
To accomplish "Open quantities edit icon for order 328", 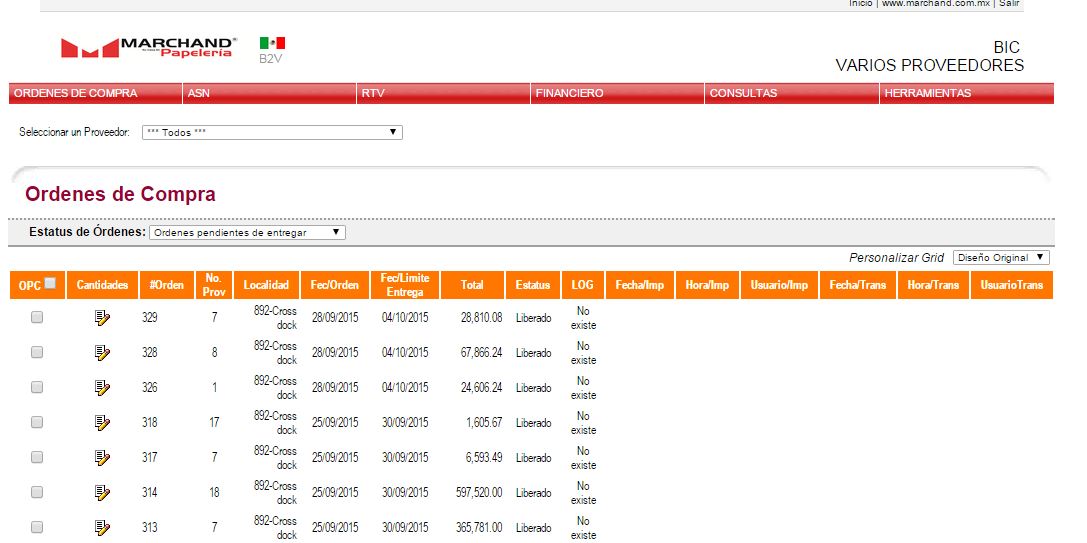I will click(102, 352).
